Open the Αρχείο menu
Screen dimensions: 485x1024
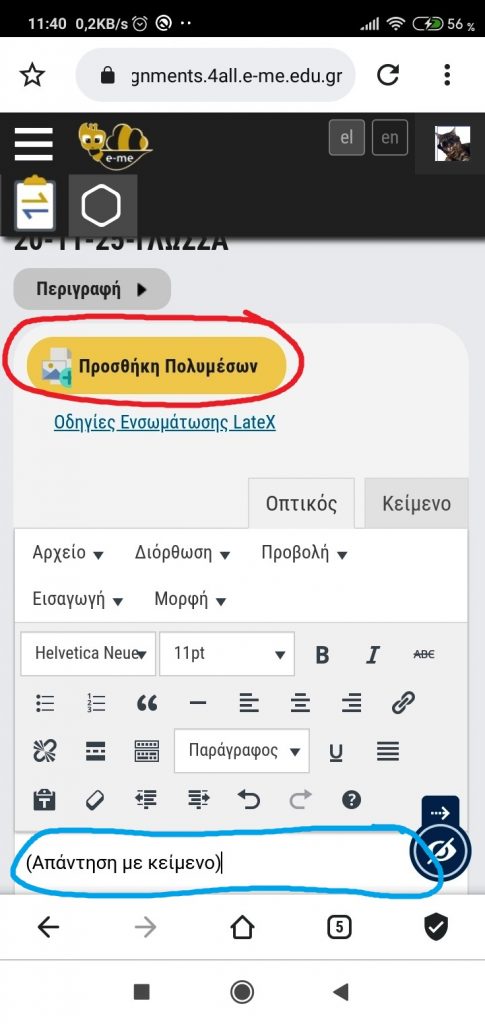(x=68, y=553)
